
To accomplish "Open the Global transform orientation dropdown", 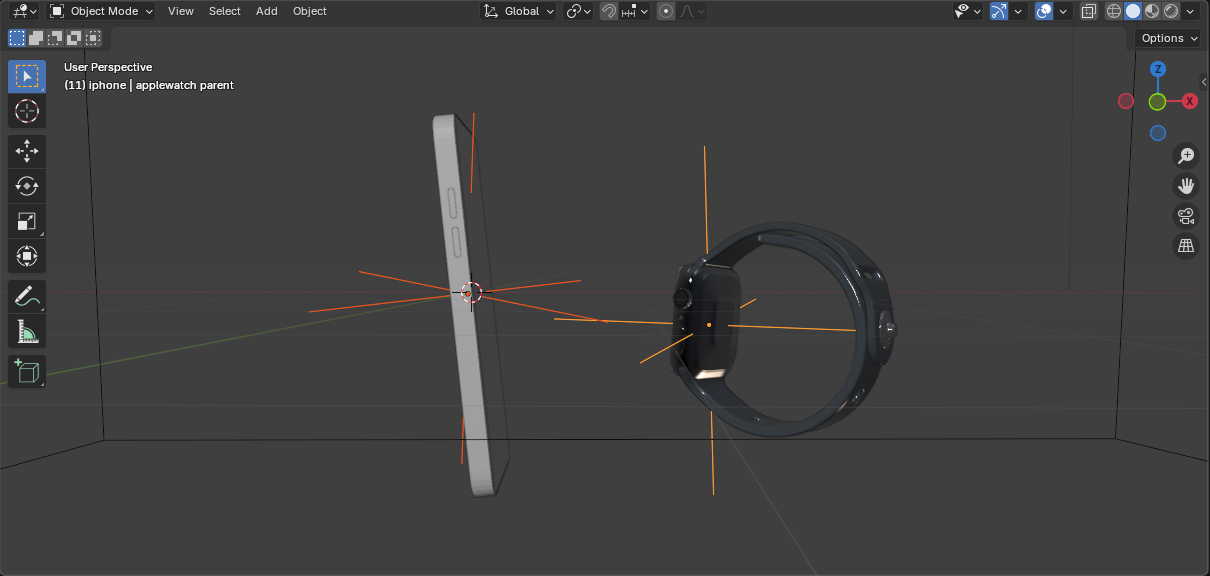I will [519, 11].
